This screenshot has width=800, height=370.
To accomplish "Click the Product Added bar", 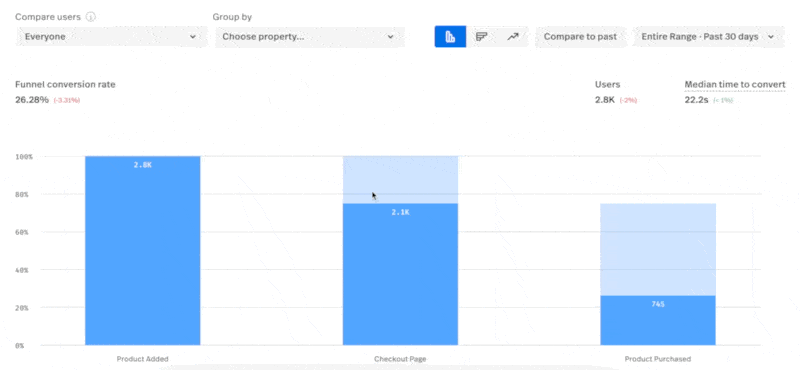I will [143, 251].
